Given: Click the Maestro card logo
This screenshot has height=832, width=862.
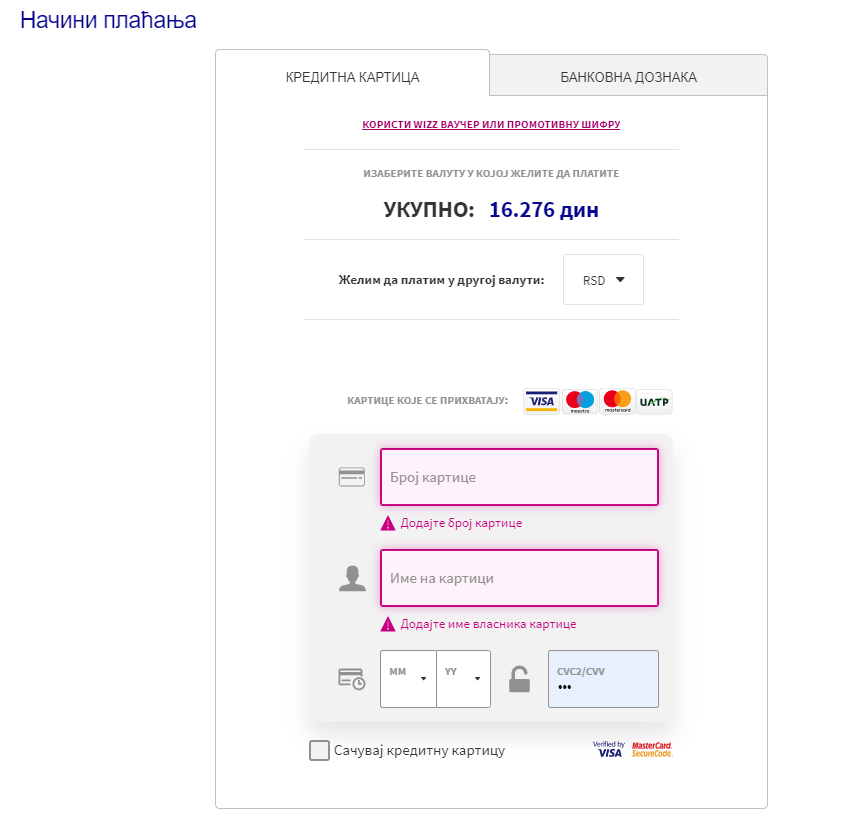Looking at the screenshot, I should click(579, 401).
